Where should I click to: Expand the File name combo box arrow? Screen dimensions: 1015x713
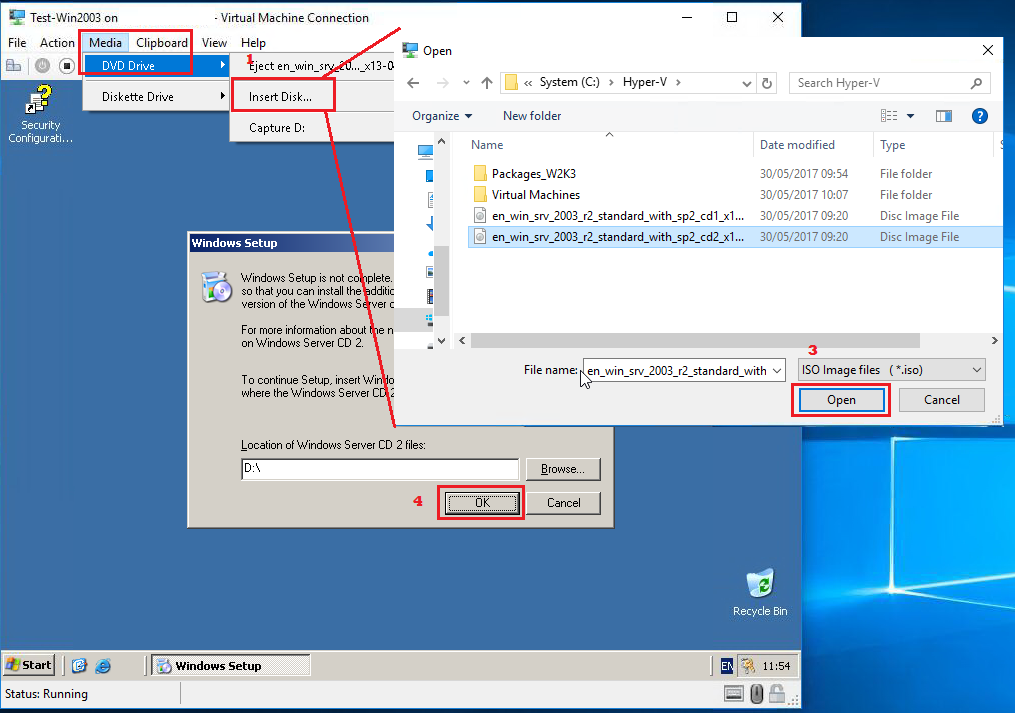(x=777, y=371)
